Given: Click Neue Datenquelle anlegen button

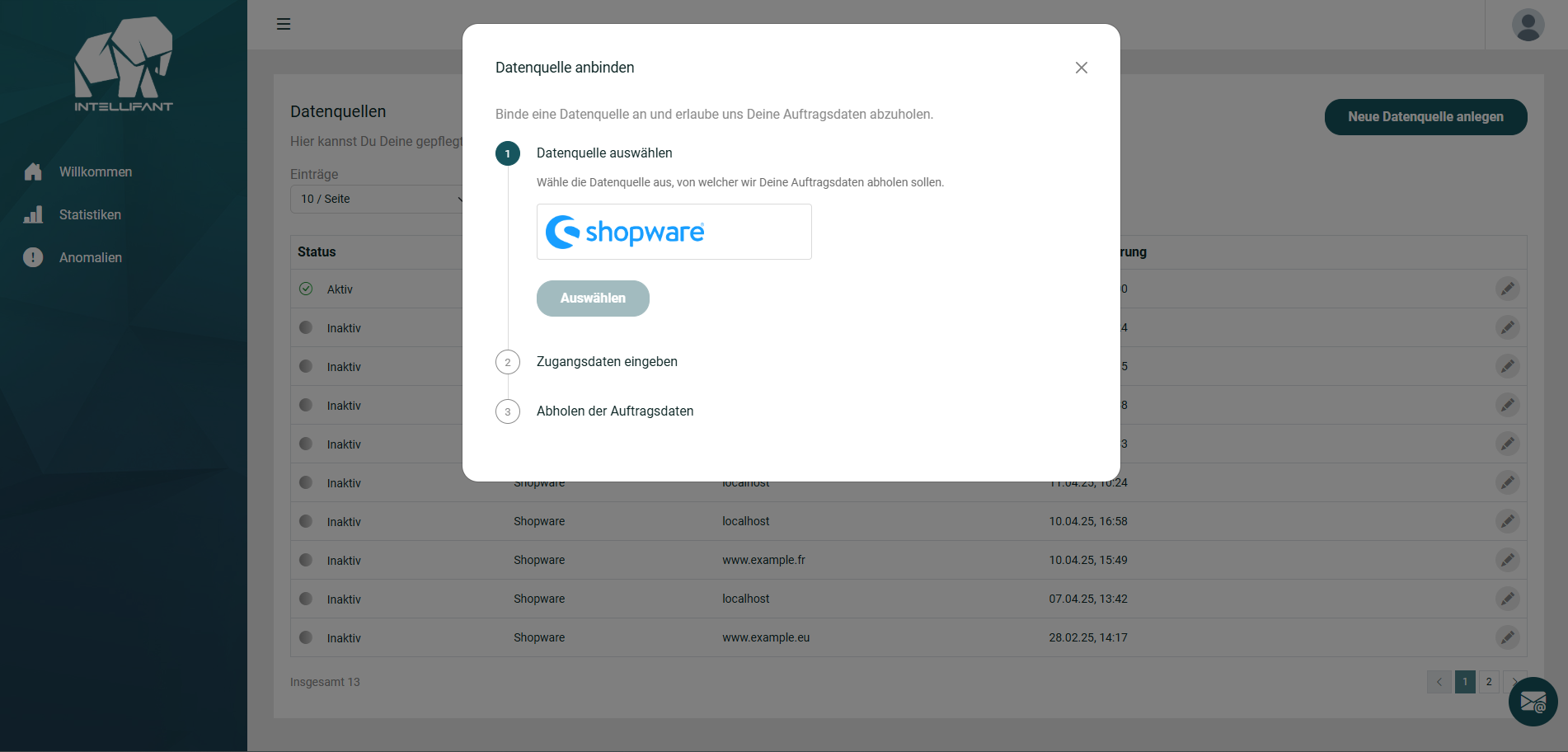Looking at the screenshot, I should pyautogui.click(x=1425, y=117).
